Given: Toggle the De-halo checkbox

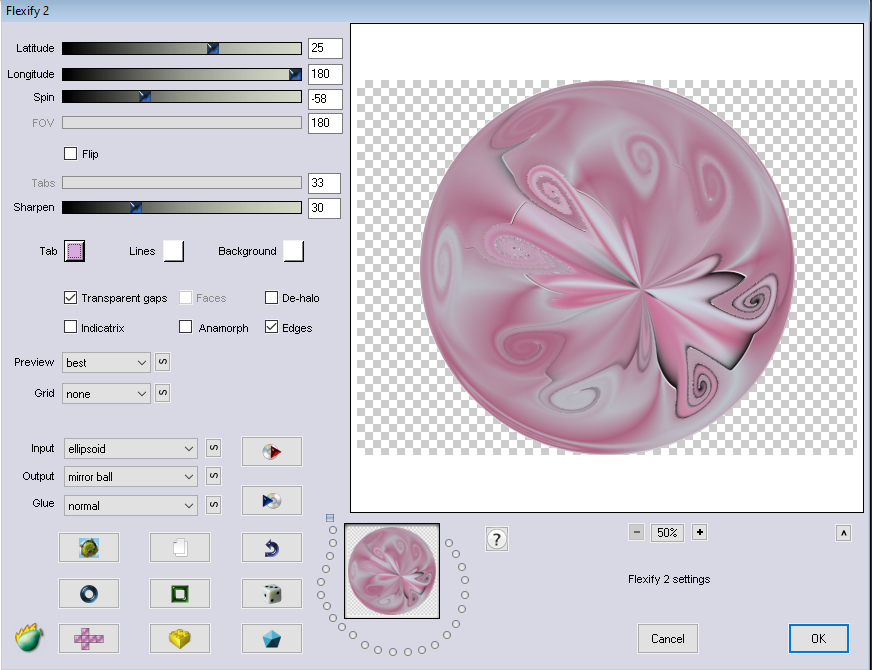Looking at the screenshot, I should 271,298.
